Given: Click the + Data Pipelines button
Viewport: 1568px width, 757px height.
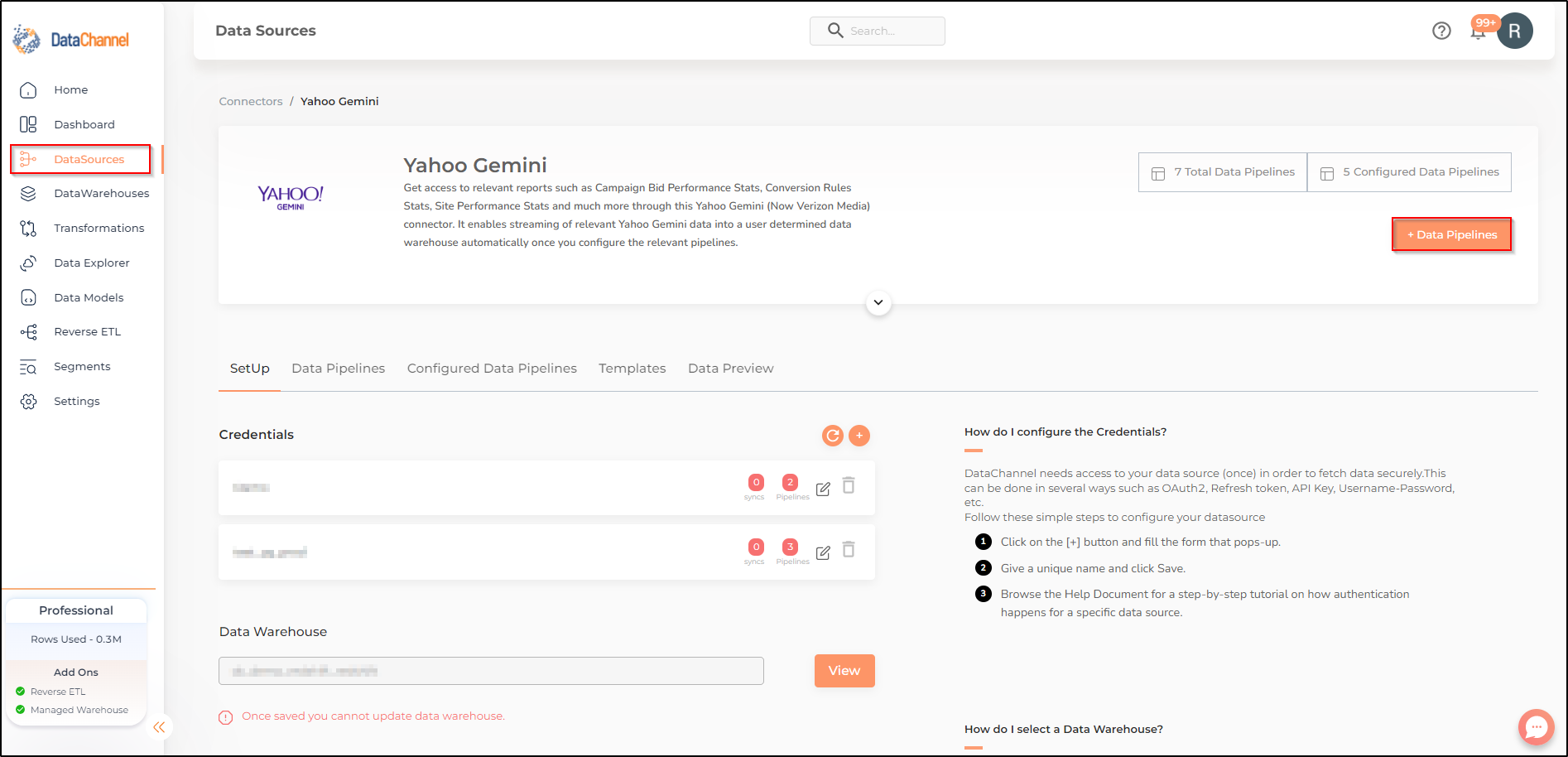Looking at the screenshot, I should pyautogui.click(x=1452, y=234).
